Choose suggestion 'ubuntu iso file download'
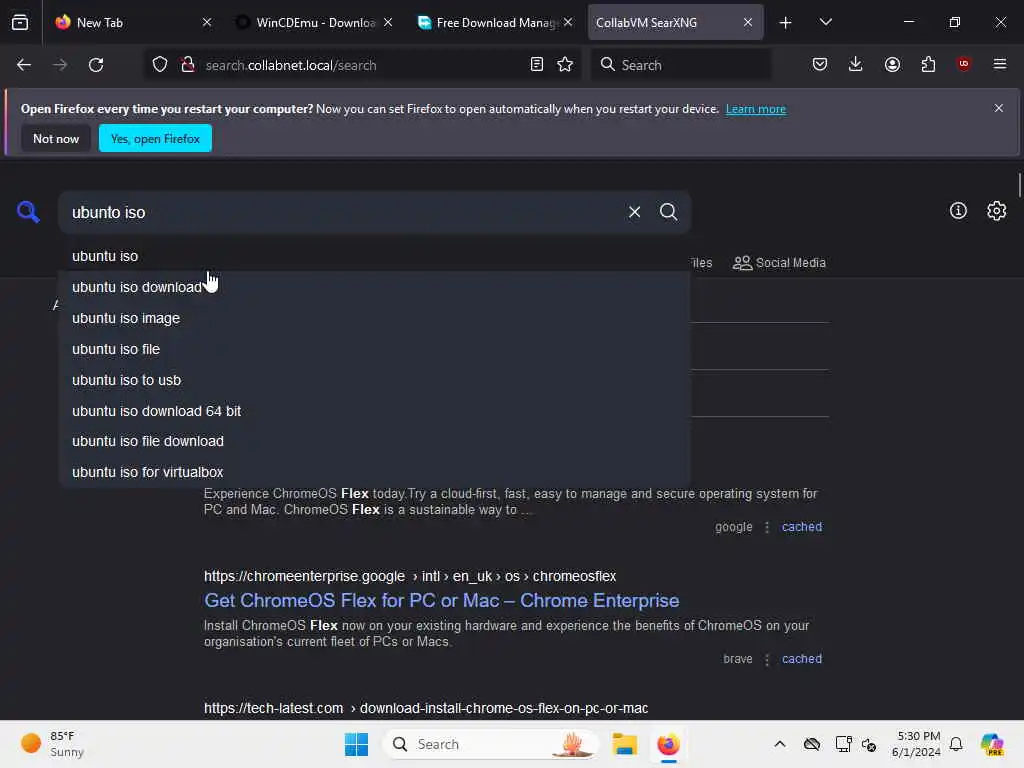Image resolution: width=1024 pixels, height=768 pixels. [x=375, y=441]
